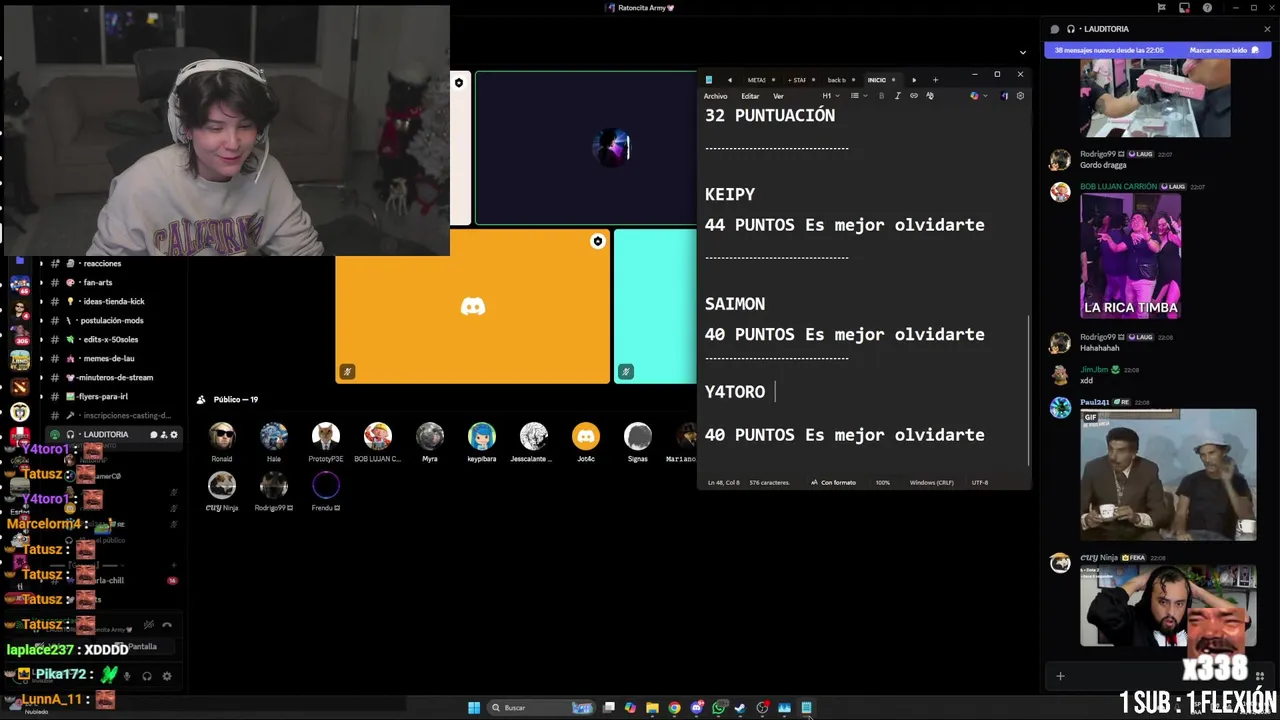Click Ronald's avatar in audience
The width and height of the screenshot is (1280, 720).
(x=222, y=436)
